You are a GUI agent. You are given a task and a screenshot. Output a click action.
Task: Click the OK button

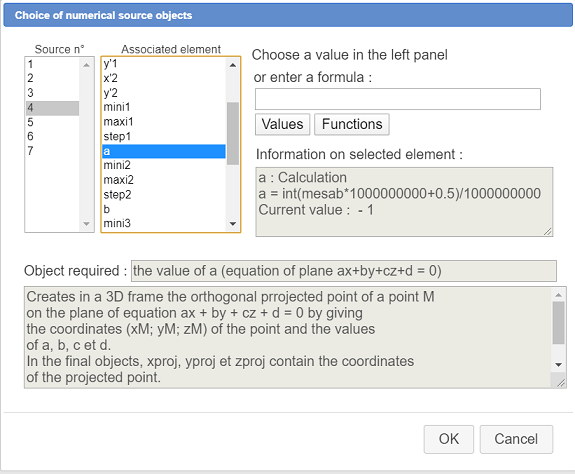(448, 439)
